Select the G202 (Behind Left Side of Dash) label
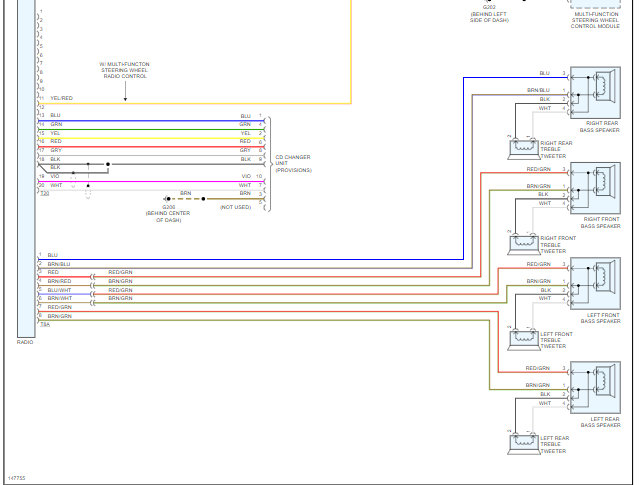This screenshot has height=485, width=639. [489, 13]
